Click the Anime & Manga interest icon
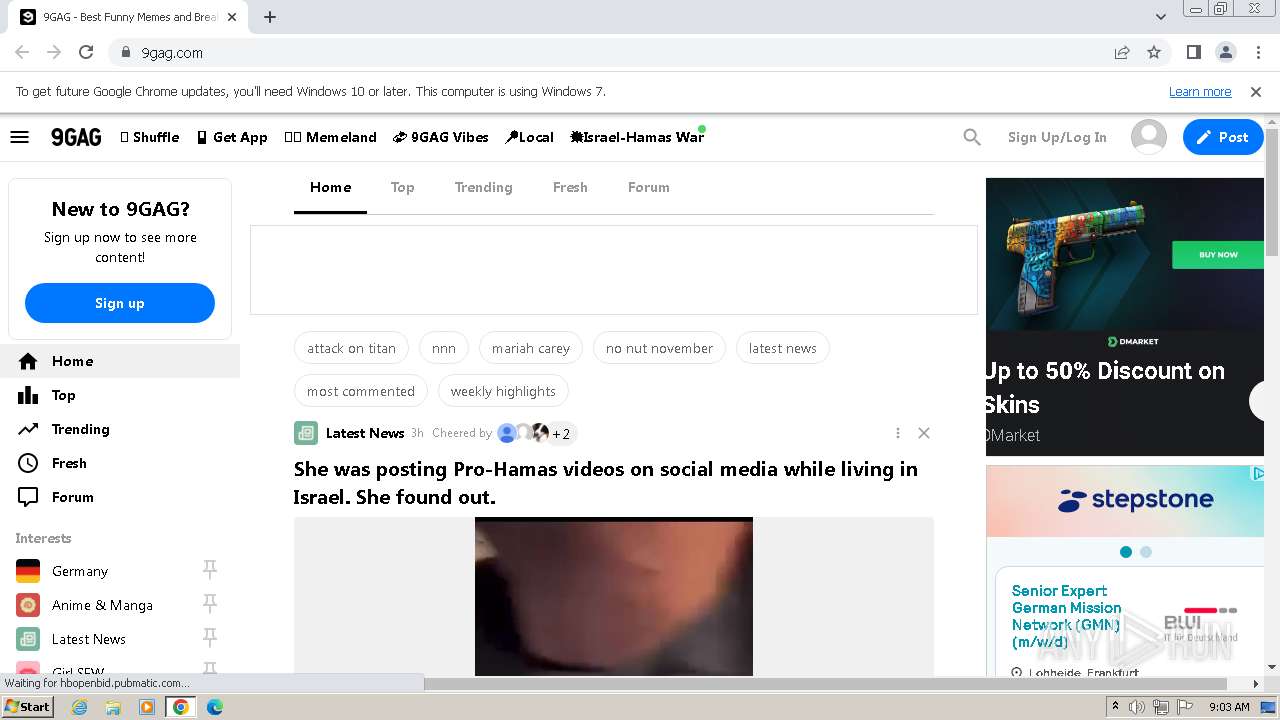The width and height of the screenshot is (1280, 720). coord(28,605)
